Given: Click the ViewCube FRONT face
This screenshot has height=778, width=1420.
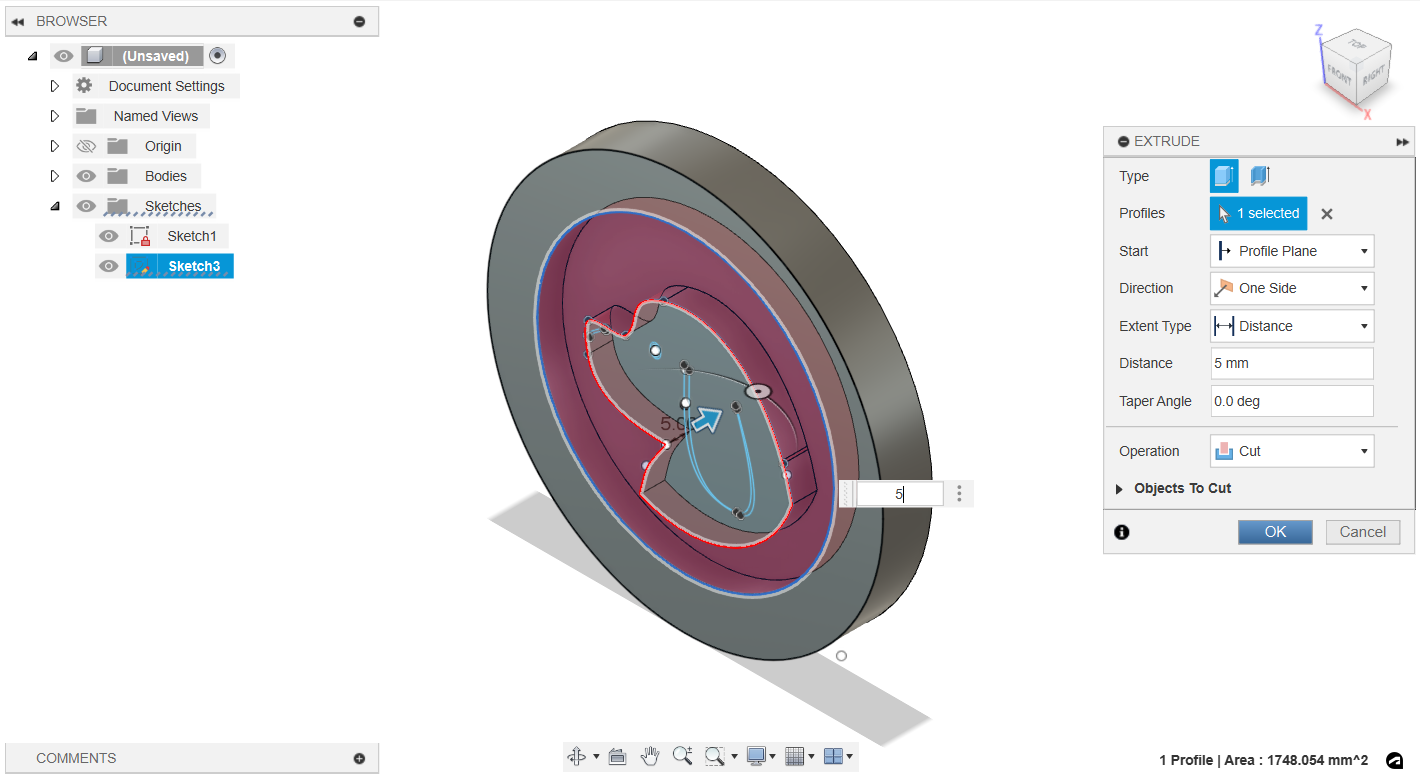Looking at the screenshot, I should click(1339, 77).
